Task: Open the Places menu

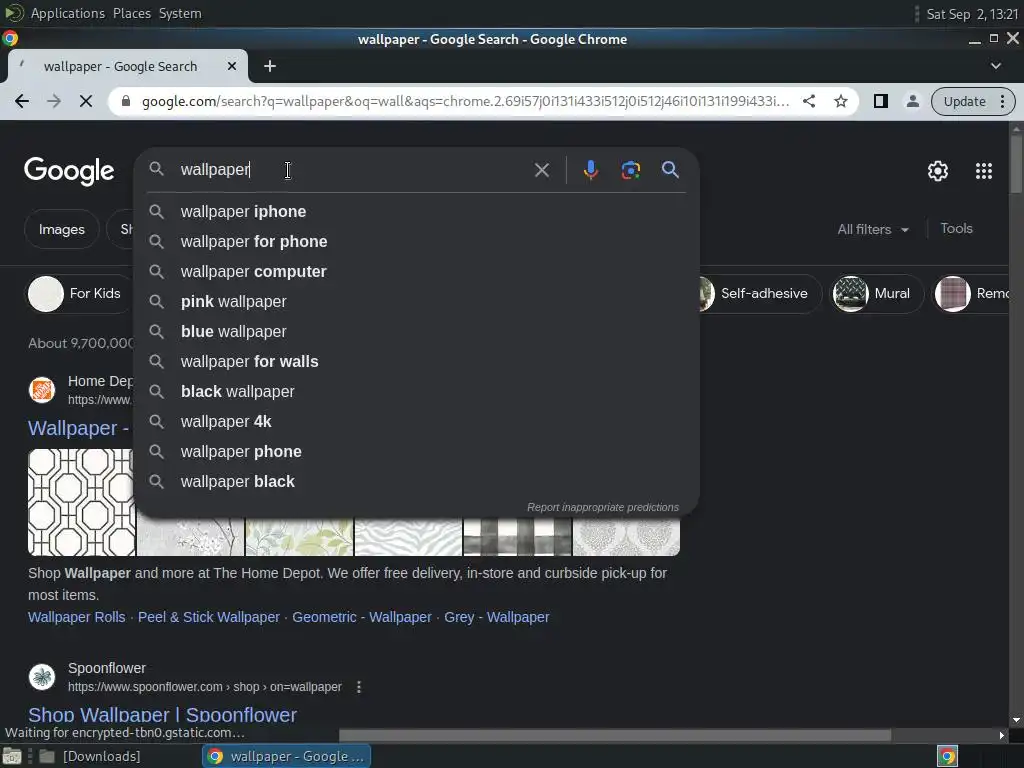Action: 131,13
